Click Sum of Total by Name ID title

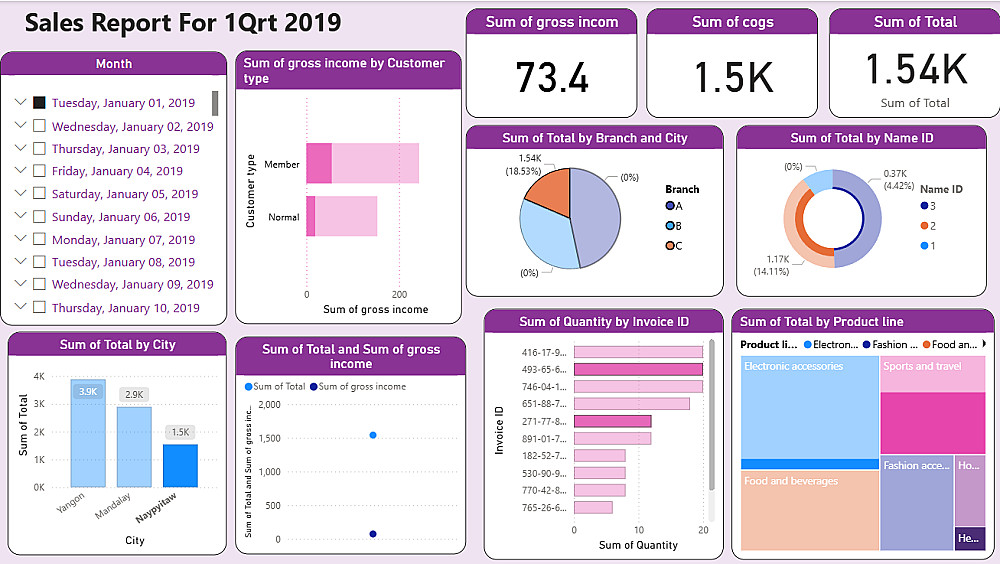[862, 138]
